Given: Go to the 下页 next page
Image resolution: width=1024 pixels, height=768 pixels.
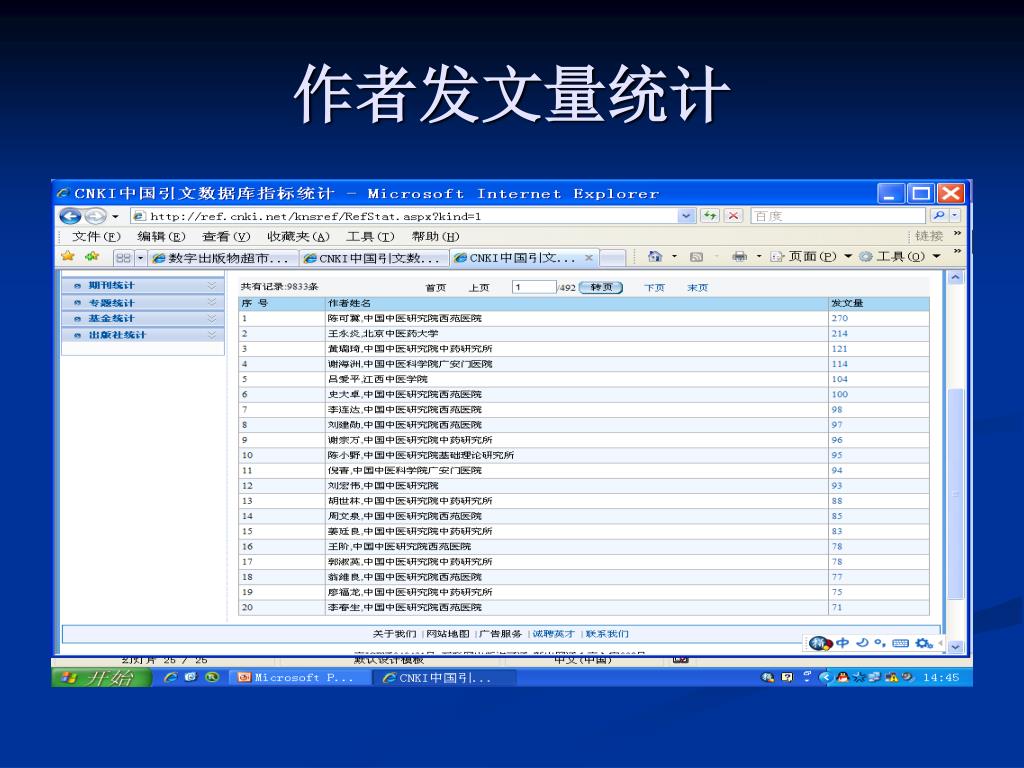Looking at the screenshot, I should (x=654, y=288).
